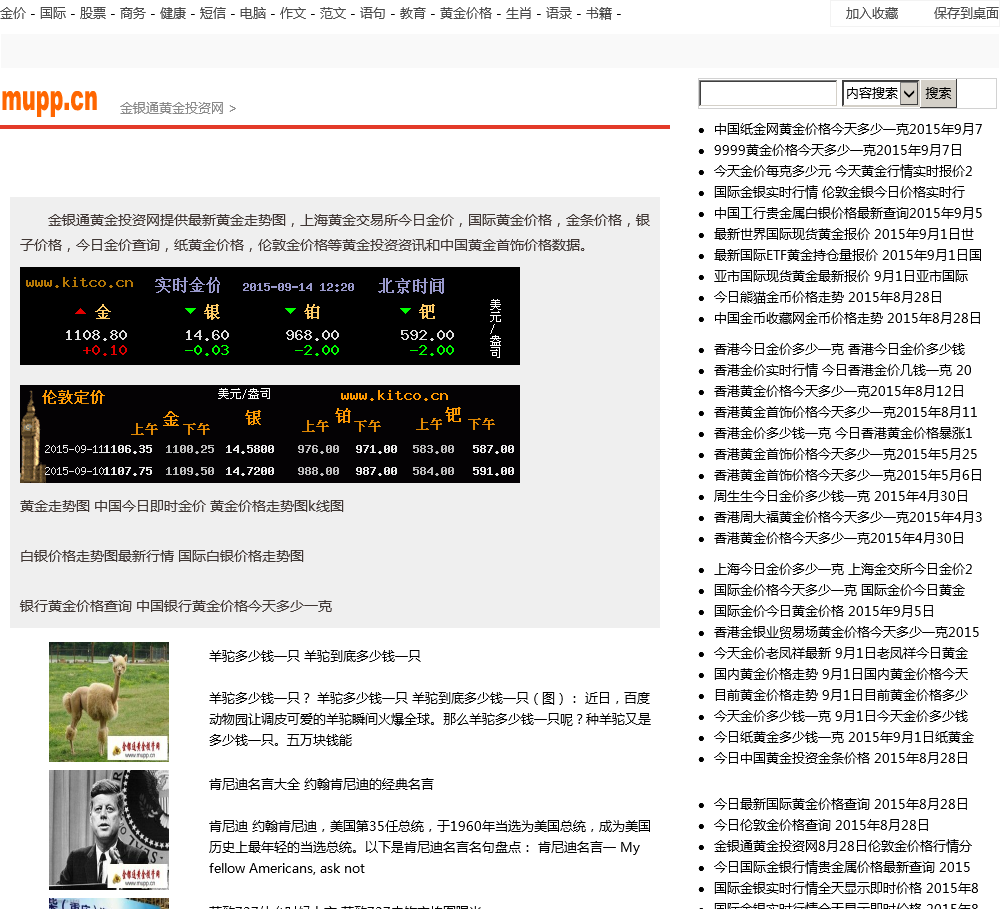Image resolution: width=1000 pixels, height=909 pixels.
Task: Click the 搜索 search button
Action: click(938, 93)
